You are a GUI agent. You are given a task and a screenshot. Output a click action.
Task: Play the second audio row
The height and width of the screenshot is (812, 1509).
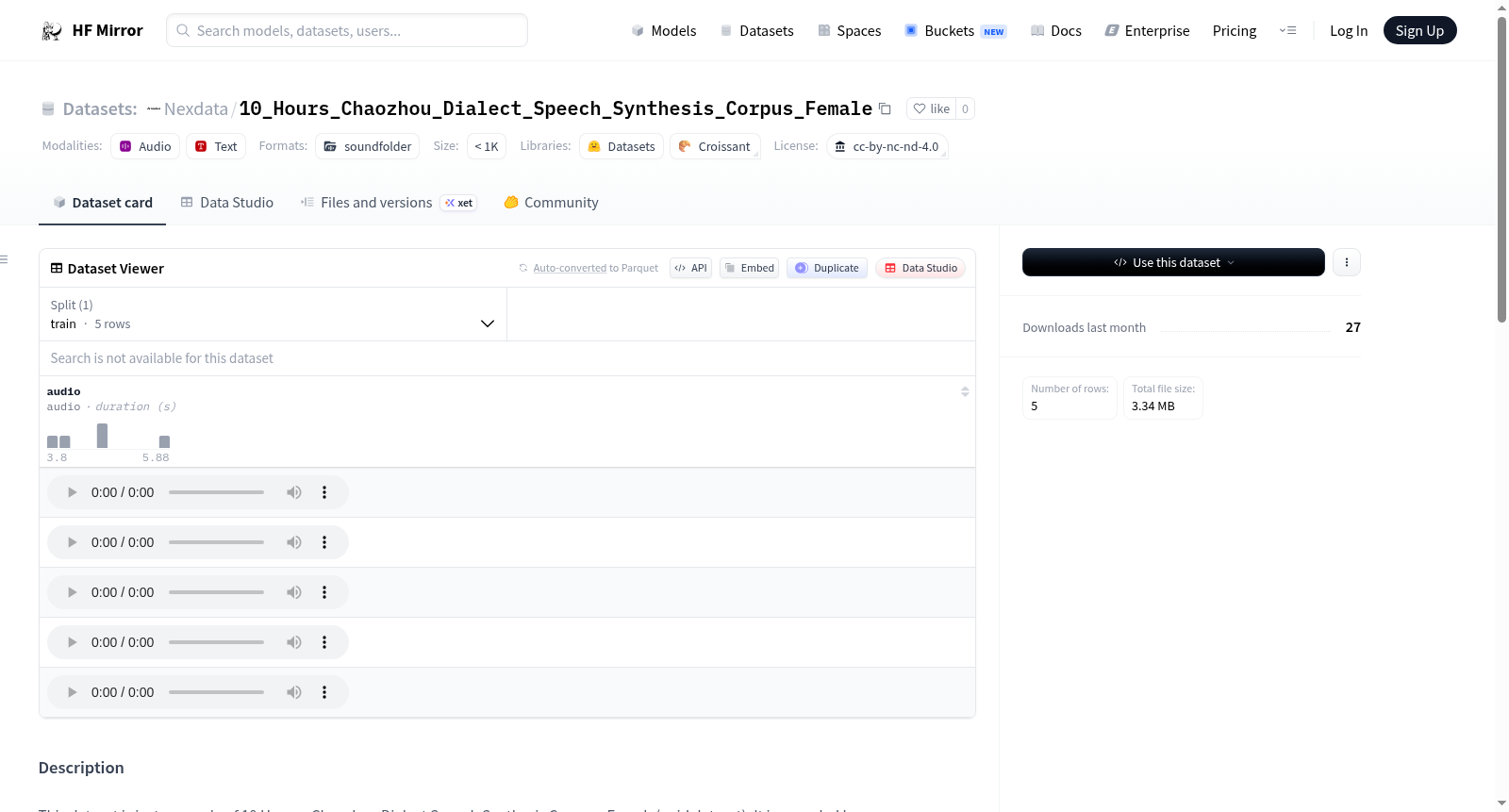pos(72,542)
